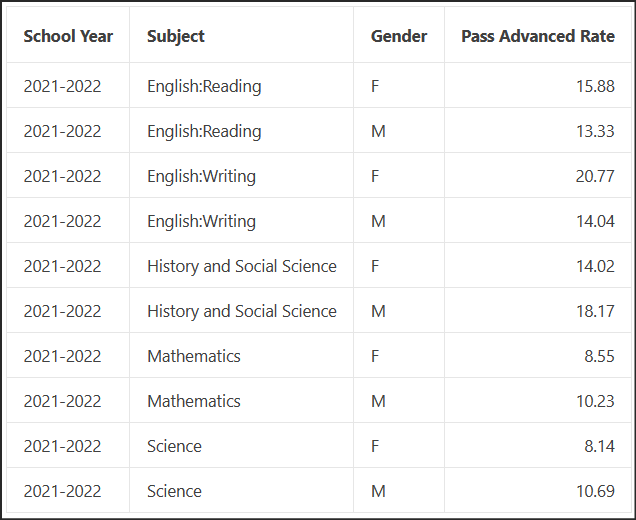Click the 20.77 English:Writing rate value

point(595,176)
